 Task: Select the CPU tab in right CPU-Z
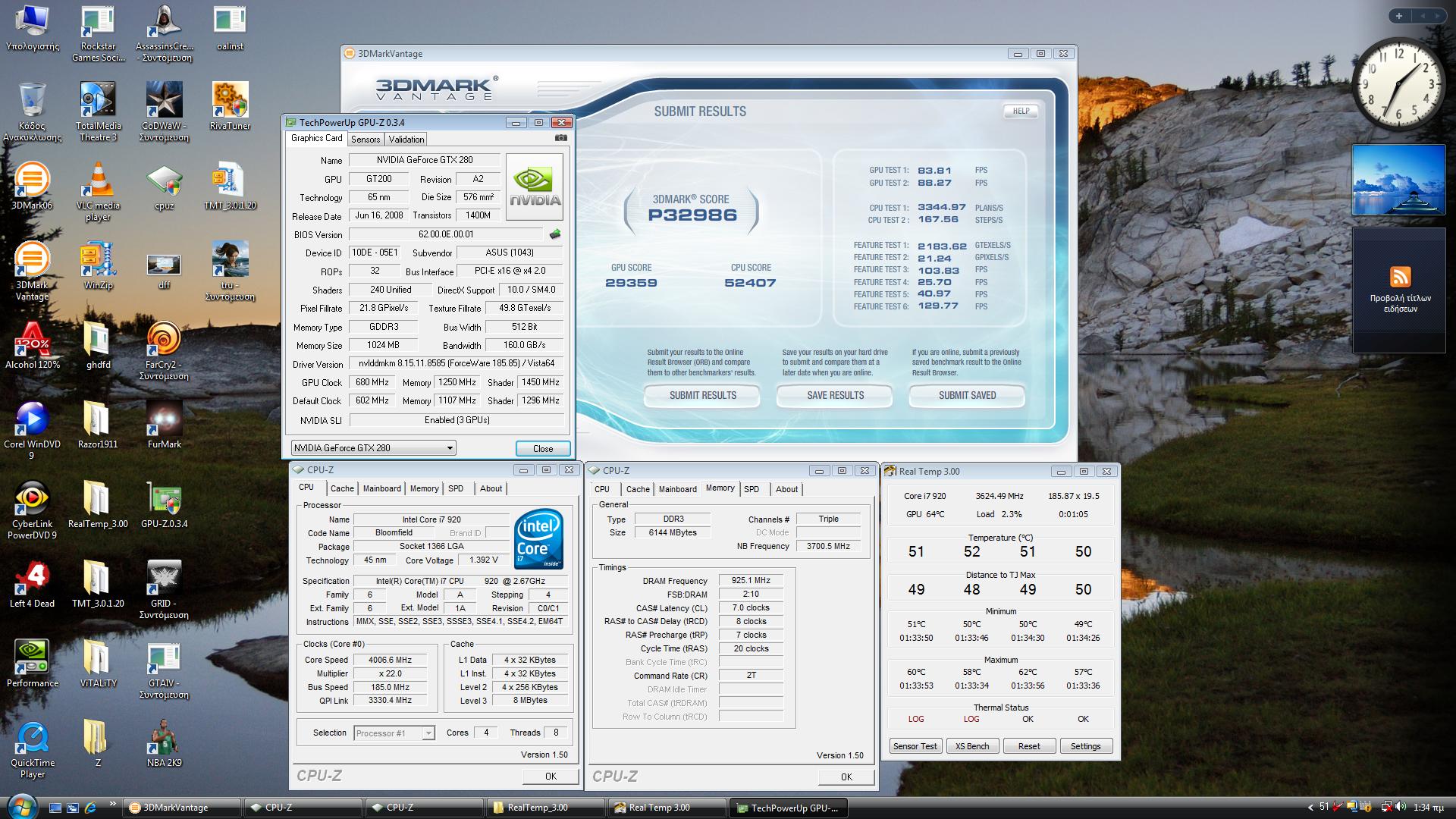(x=602, y=490)
